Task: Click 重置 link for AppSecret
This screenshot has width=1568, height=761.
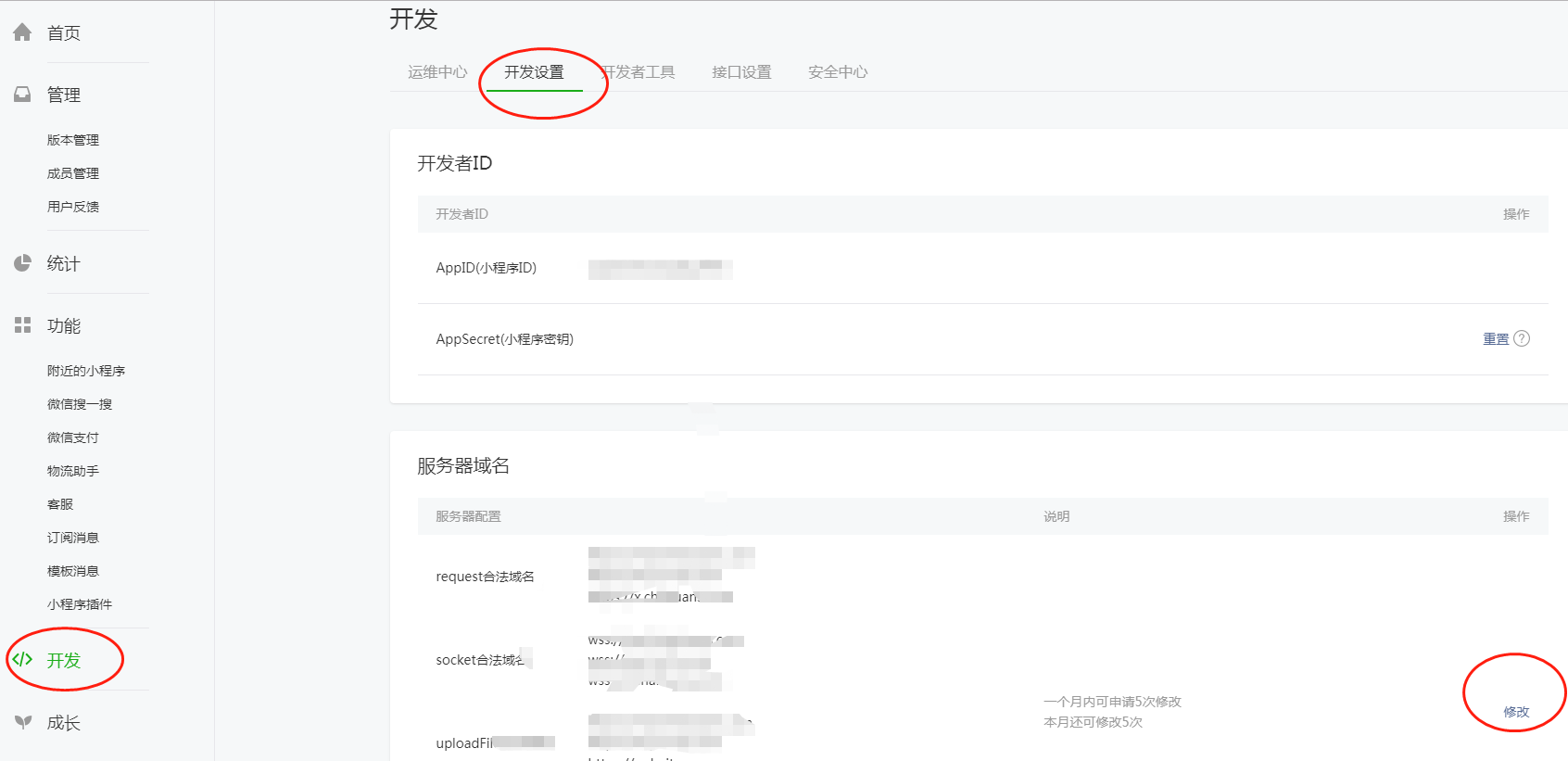Action: tap(1496, 339)
